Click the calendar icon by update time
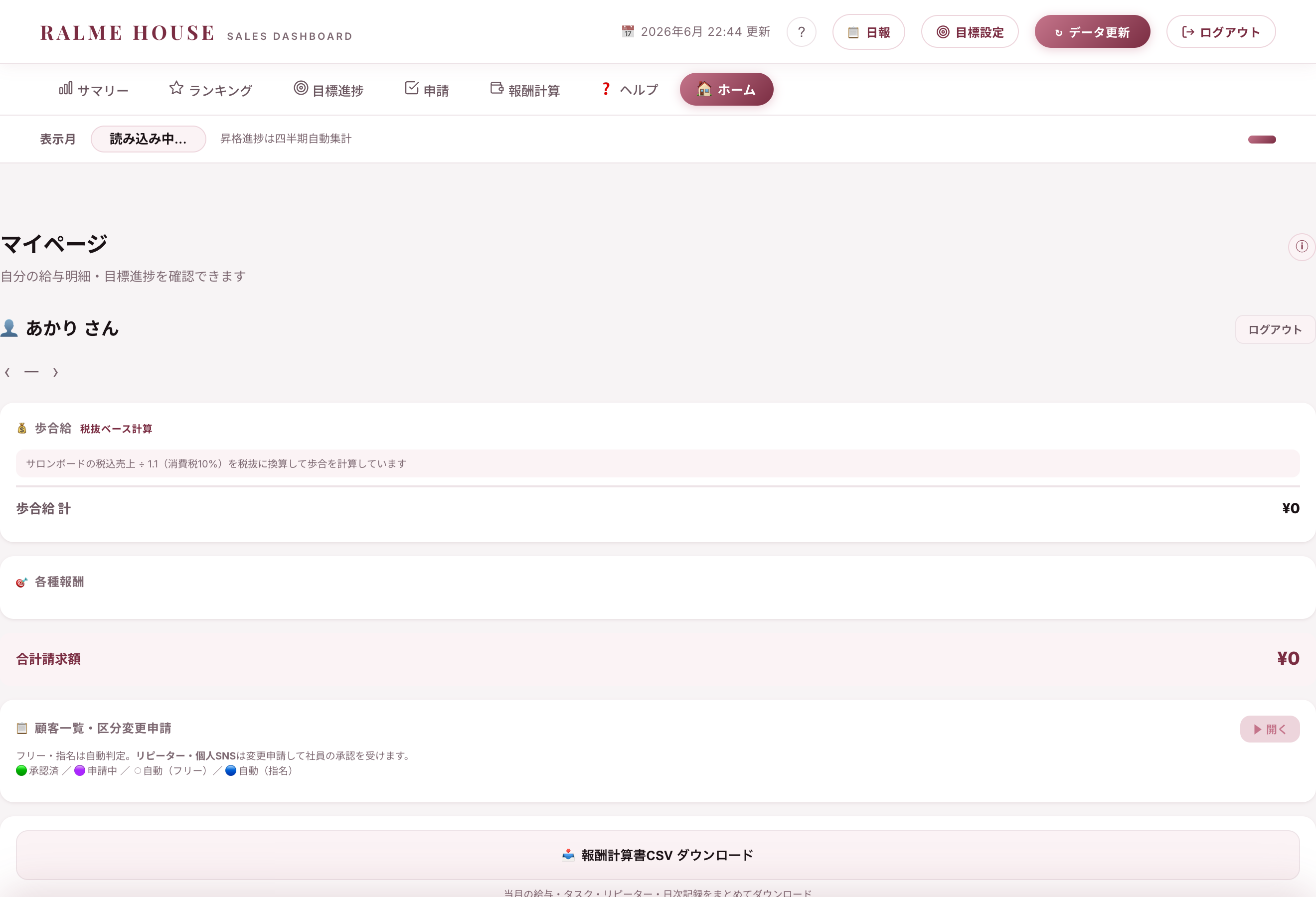Screen dimensions: 1316x897 (x=628, y=32)
